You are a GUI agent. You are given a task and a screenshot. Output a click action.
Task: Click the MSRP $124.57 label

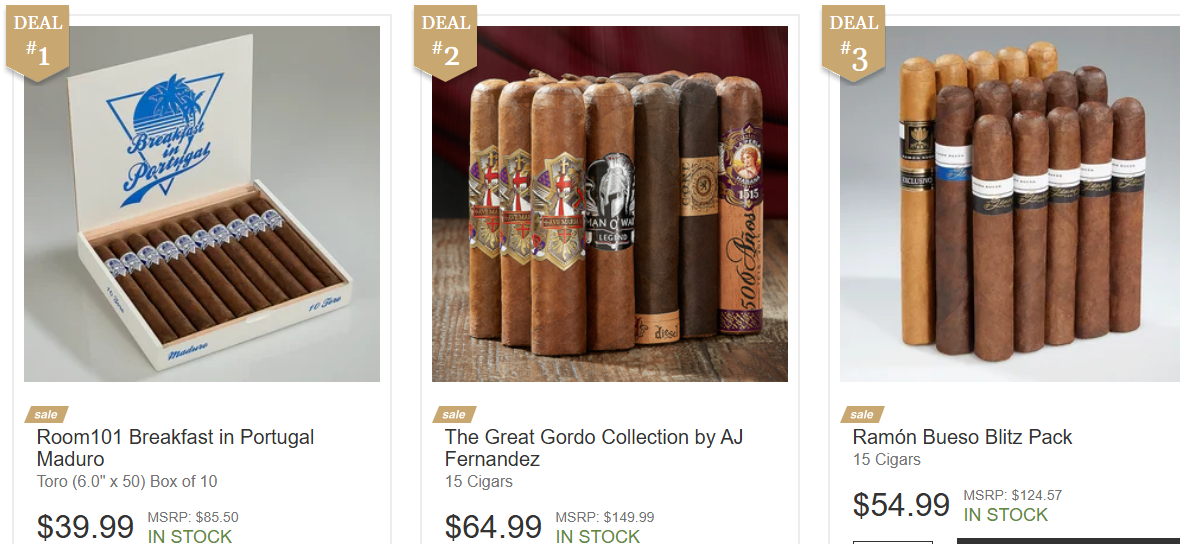tap(1012, 495)
